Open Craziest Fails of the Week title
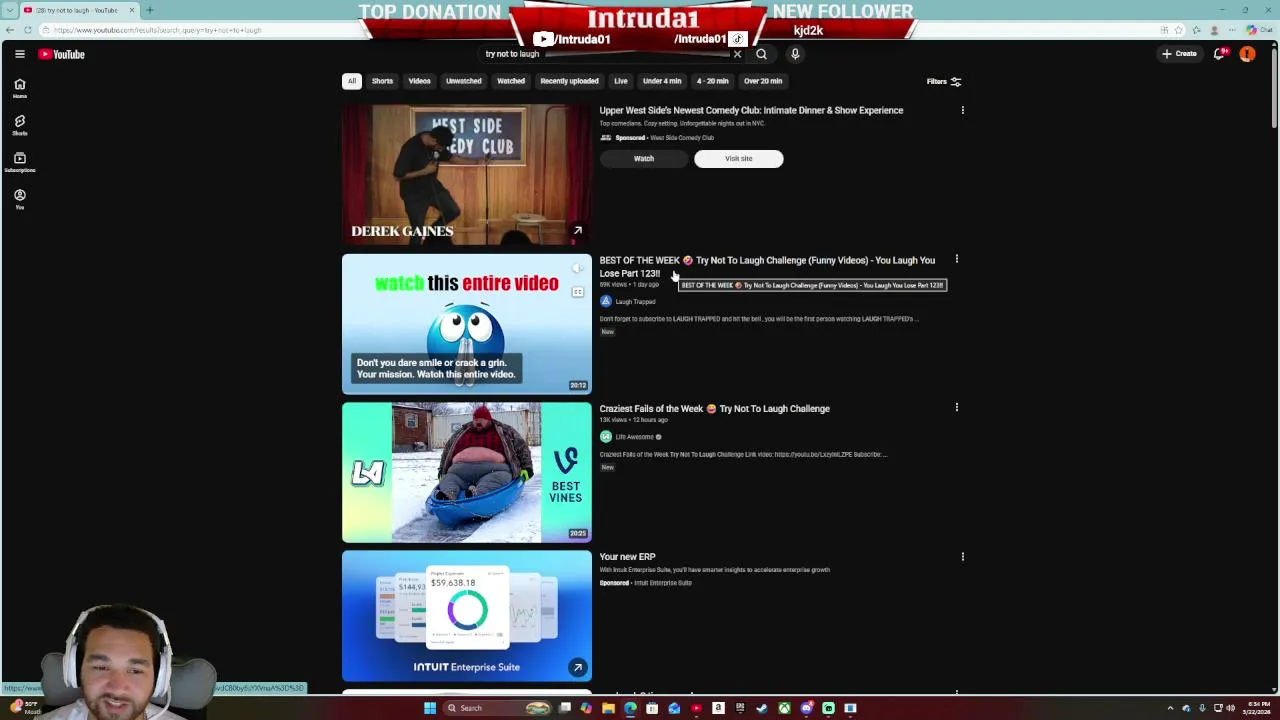This screenshot has width=1280, height=720. click(x=714, y=408)
